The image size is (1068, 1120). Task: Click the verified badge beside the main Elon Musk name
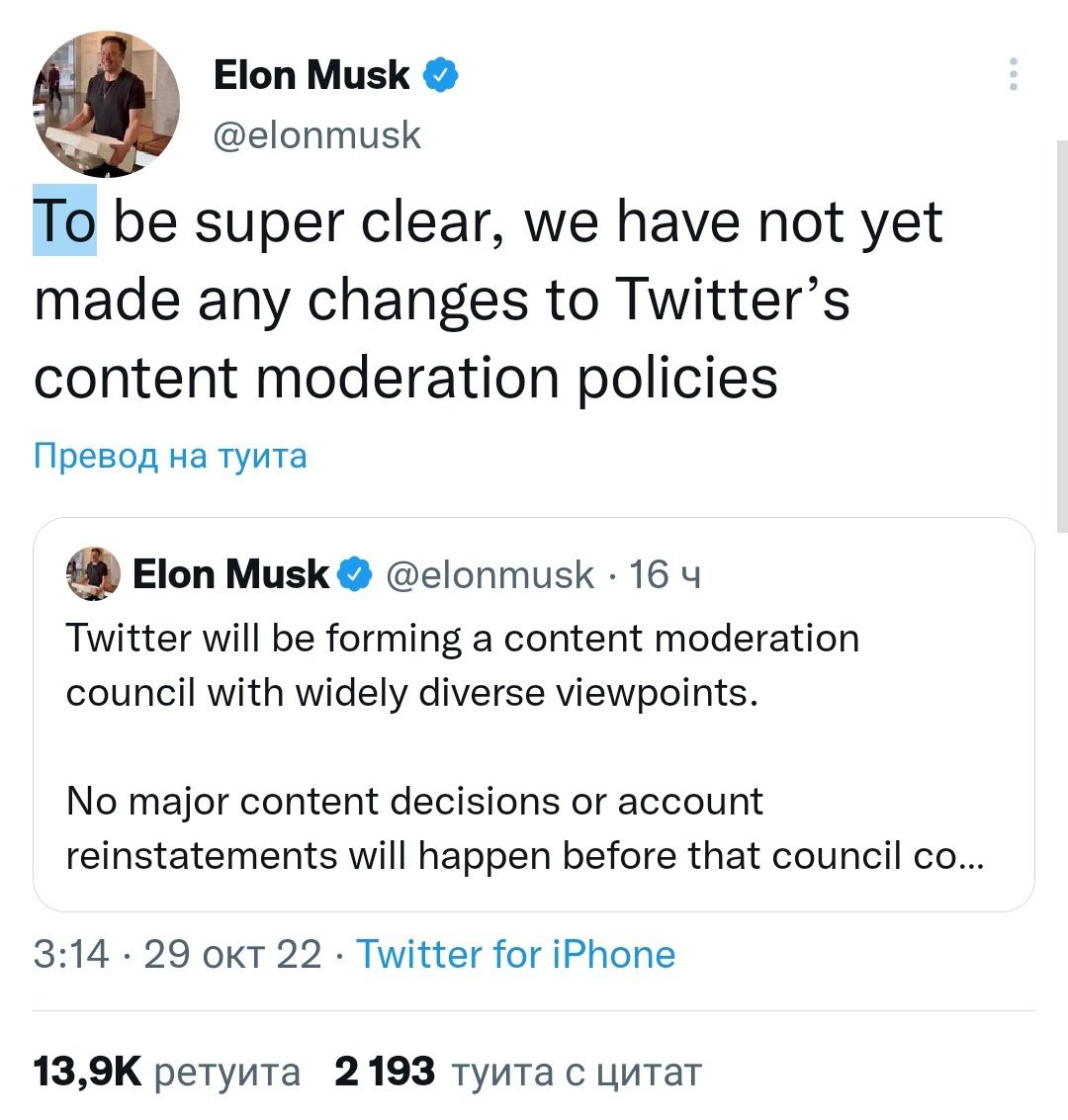click(440, 75)
